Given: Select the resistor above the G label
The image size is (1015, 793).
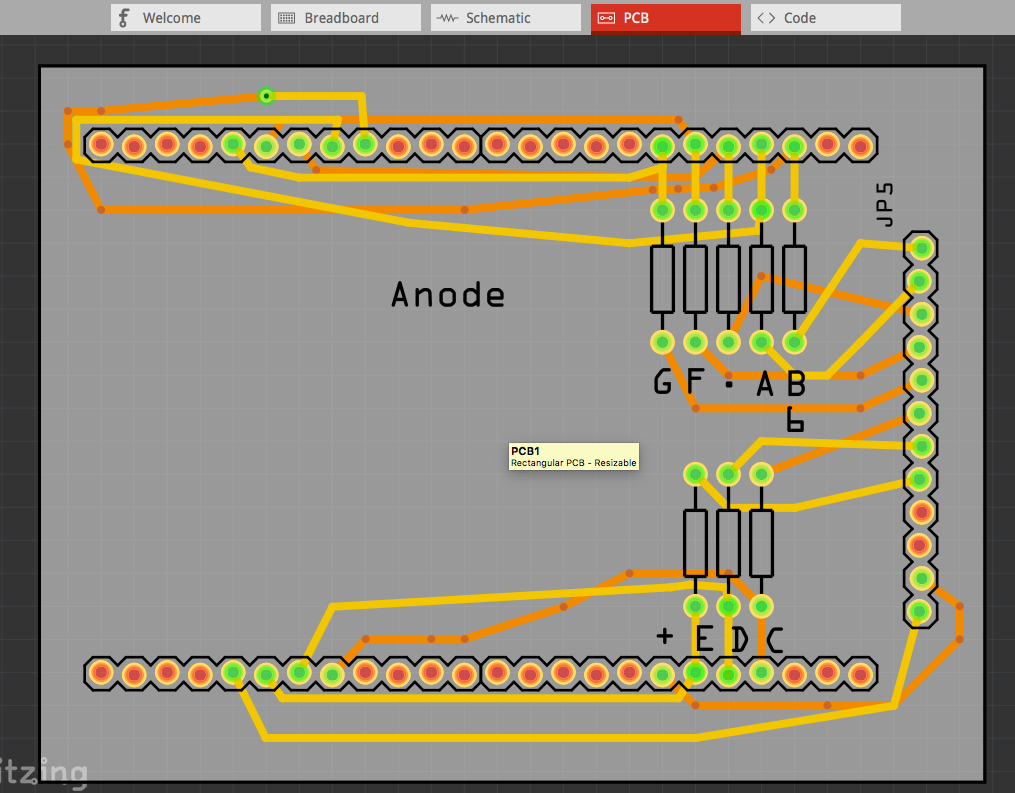Looking at the screenshot, I should coord(662,279).
